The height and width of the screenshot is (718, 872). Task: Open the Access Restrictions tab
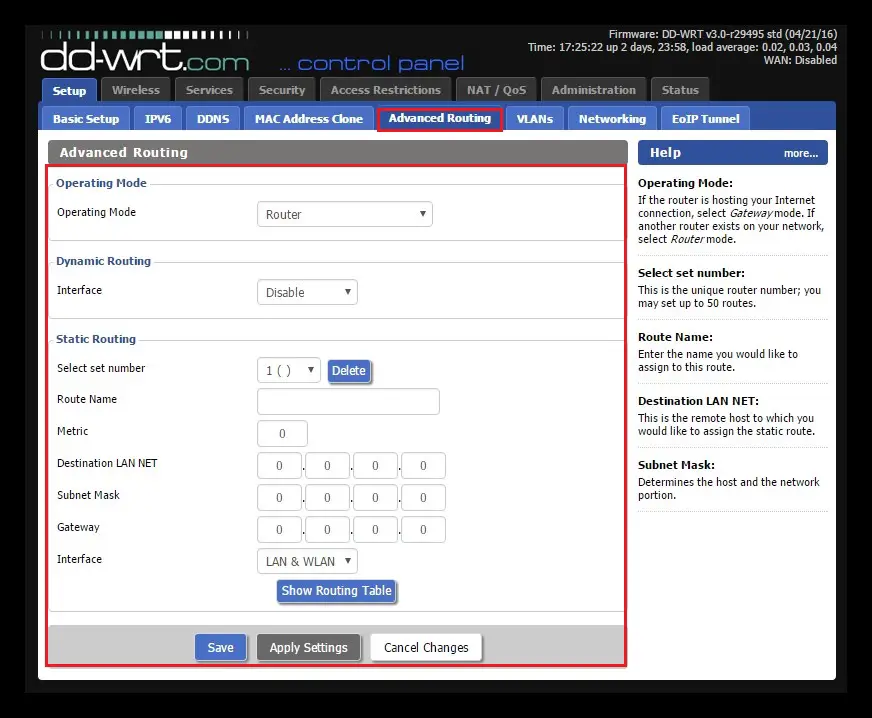coord(386,90)
